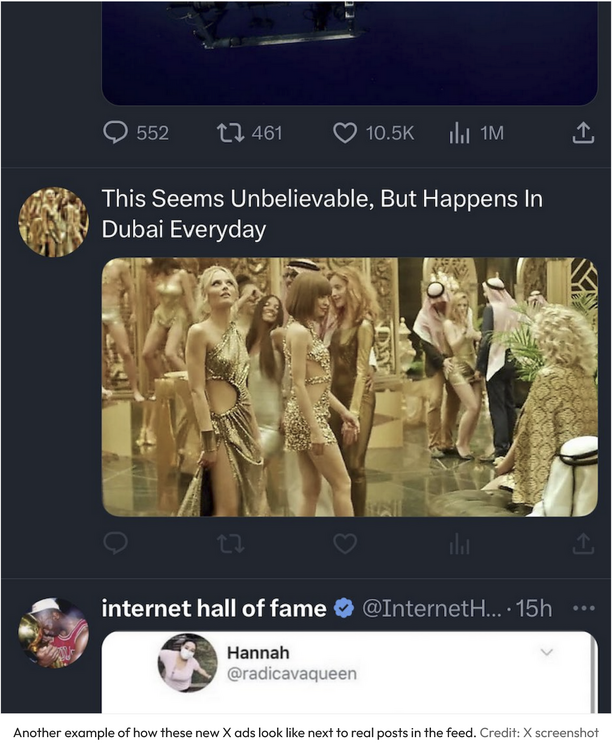Expand the chevron on Hannah's quoted tweet

(x=546, y=652)
